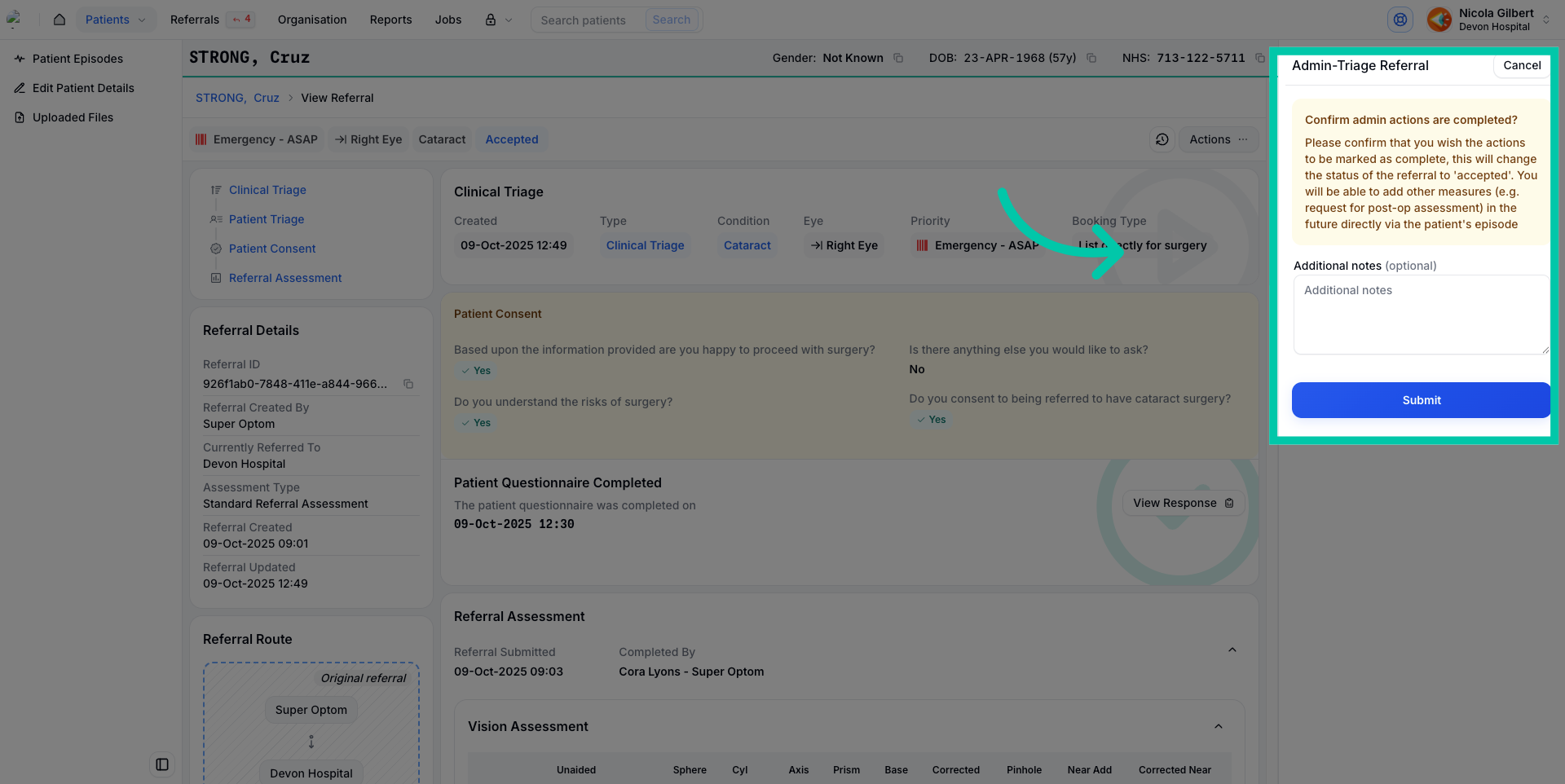Click the Home icon in top navigation
This screenshot has width=1565, height=784.
(60, 20)
